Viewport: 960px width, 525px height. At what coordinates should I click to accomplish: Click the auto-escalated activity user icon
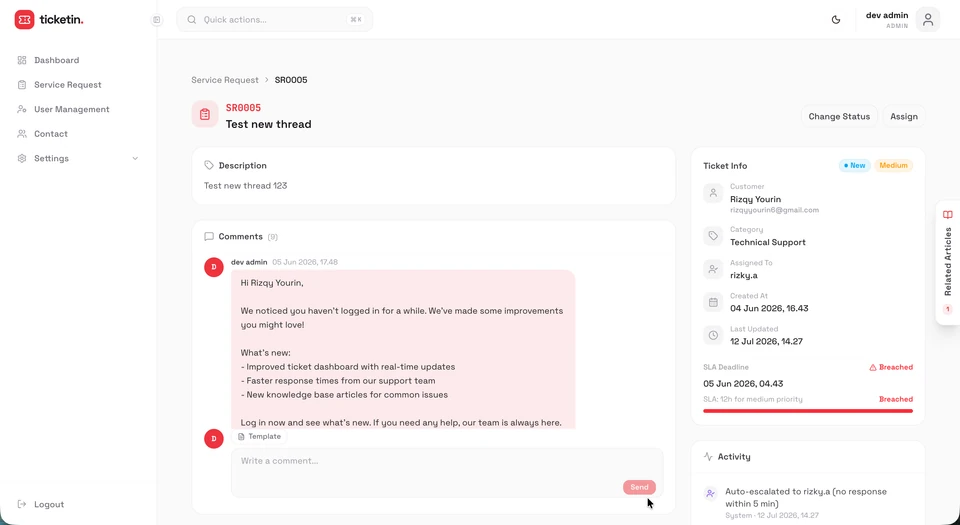(710, 493)
